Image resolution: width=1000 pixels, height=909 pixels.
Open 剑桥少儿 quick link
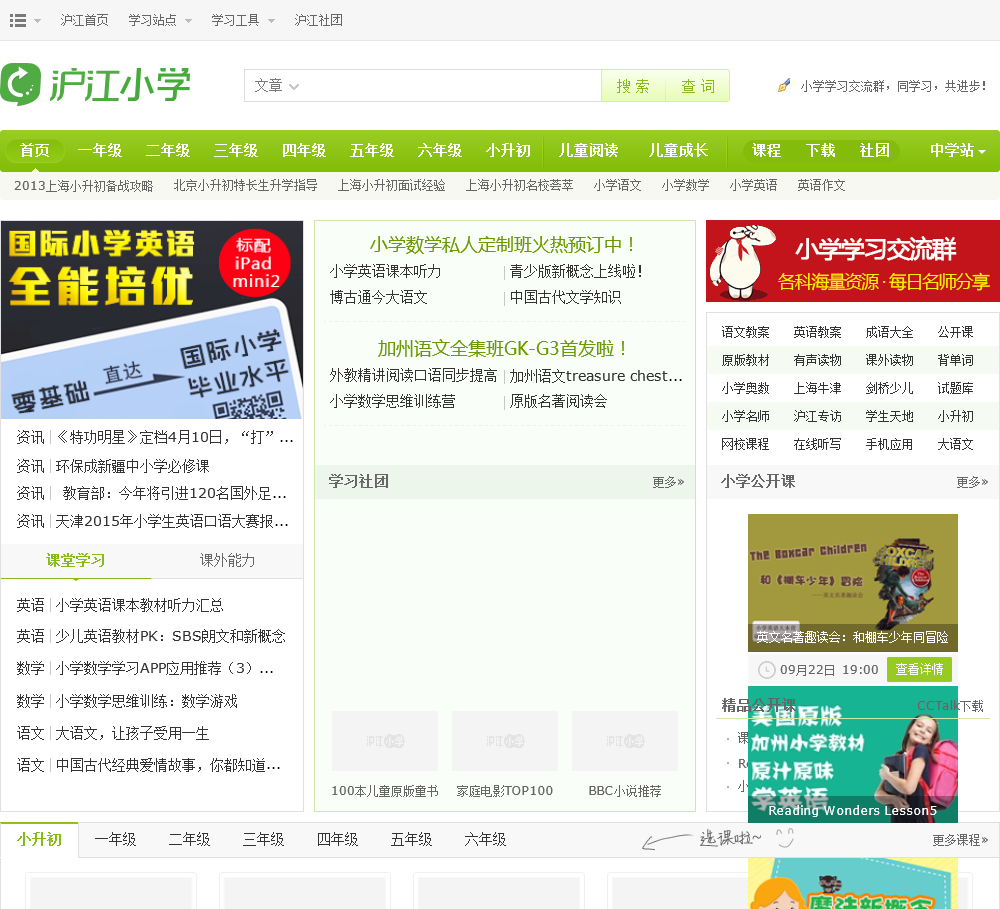click(889, 388)
